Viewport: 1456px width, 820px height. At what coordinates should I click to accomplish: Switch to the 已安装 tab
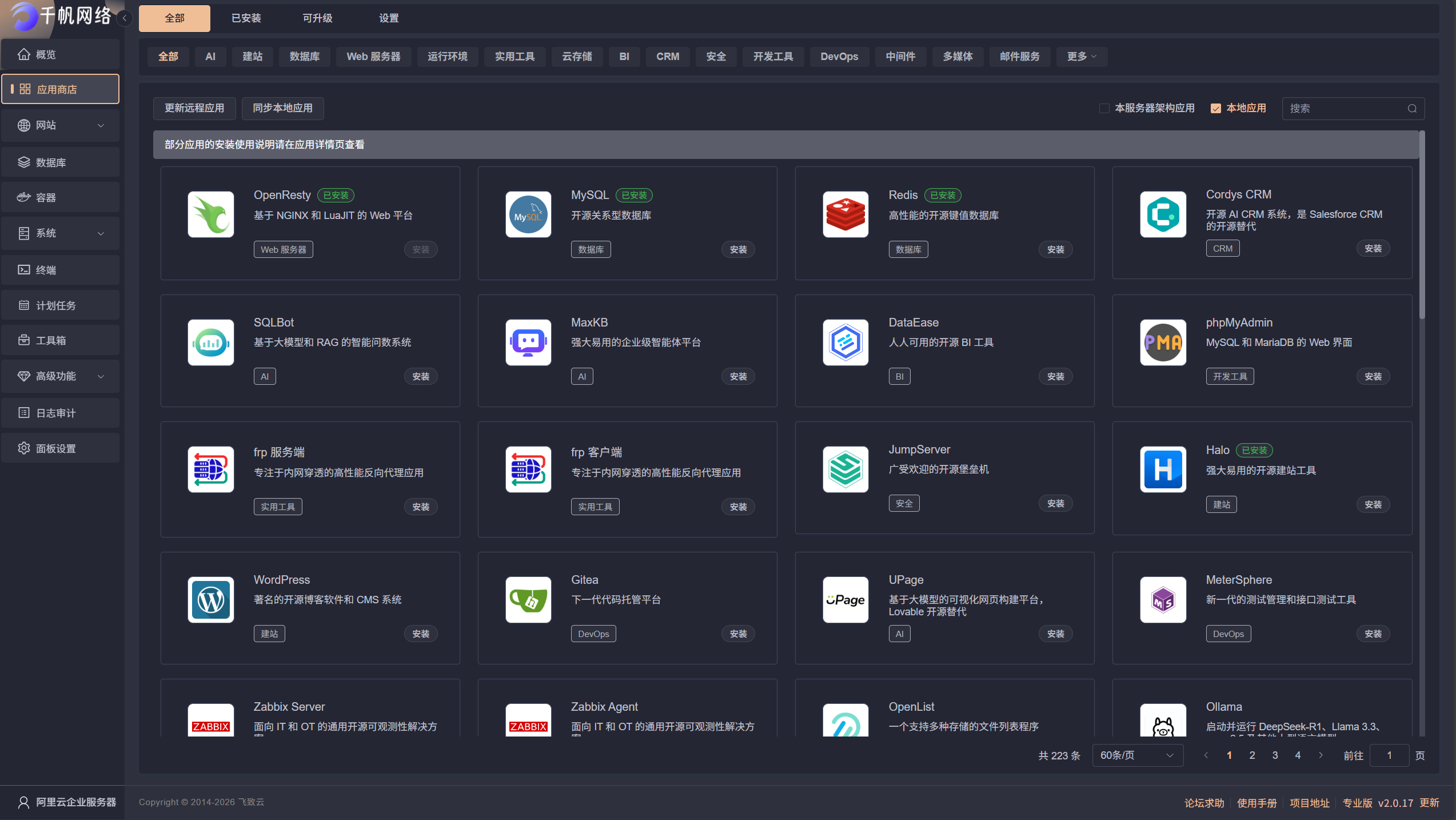click(x=246, y=18)
